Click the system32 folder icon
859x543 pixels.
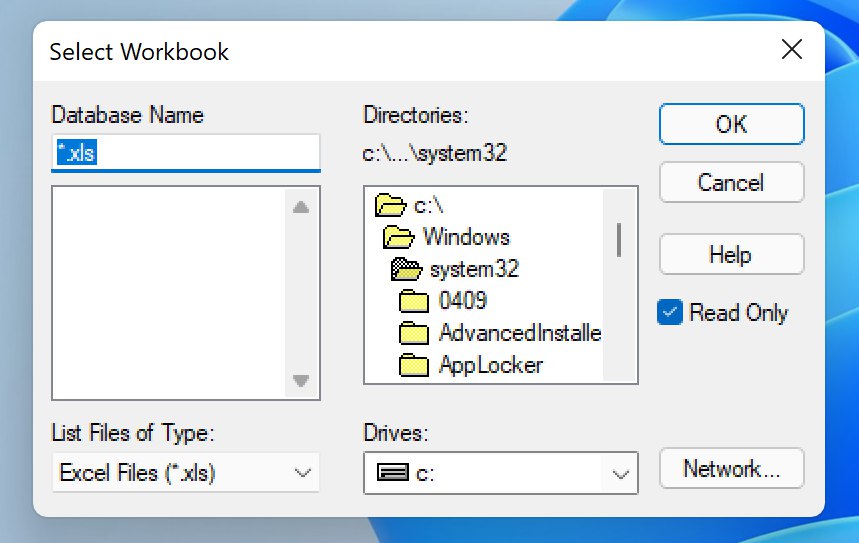click(x=406, y=269)
